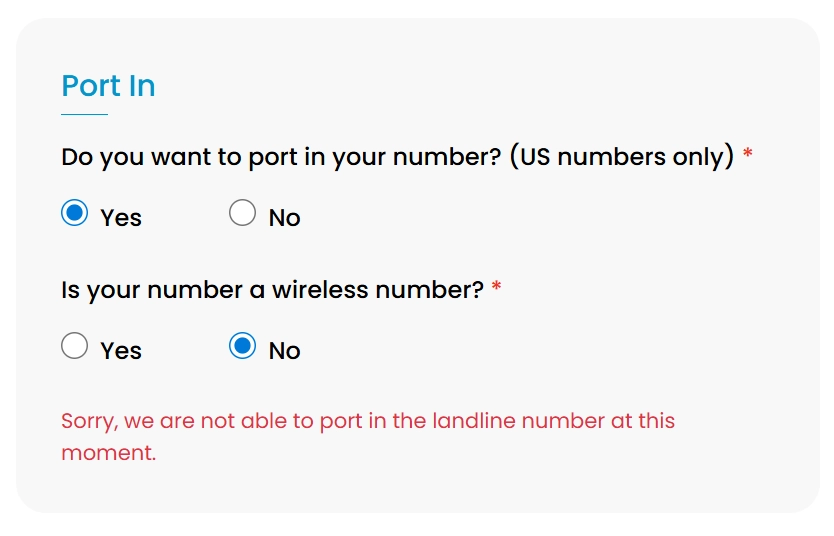Click the blue underline beneath Port In heading

pos(84,115)
